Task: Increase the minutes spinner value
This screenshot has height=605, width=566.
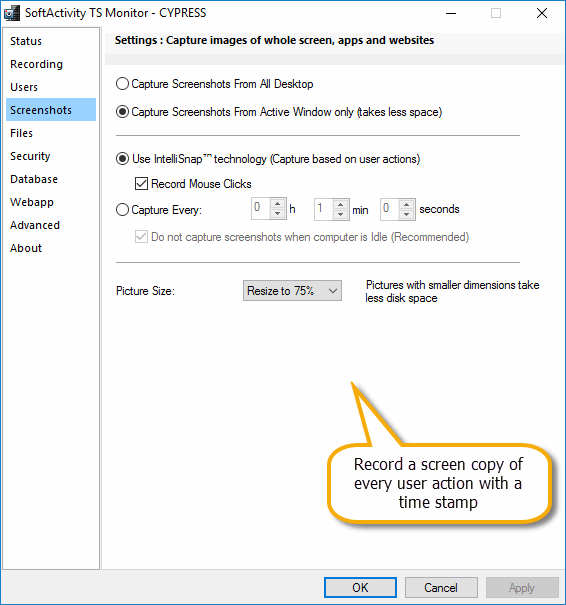Action: pyautogui.click(x=340, y=204)
